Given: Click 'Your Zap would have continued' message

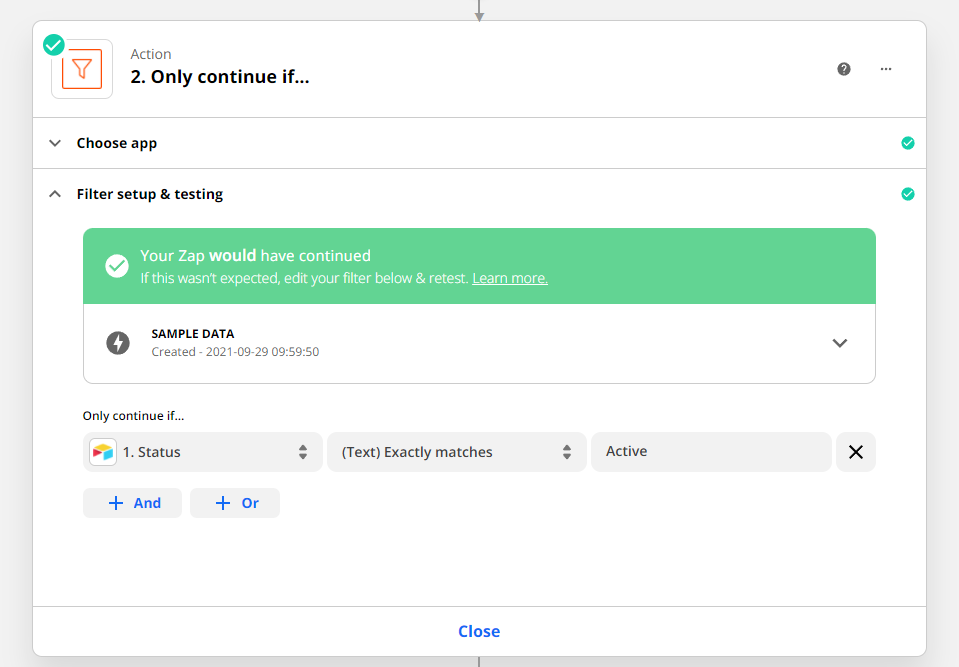Looking at the screenshot, I should point(255,256).
